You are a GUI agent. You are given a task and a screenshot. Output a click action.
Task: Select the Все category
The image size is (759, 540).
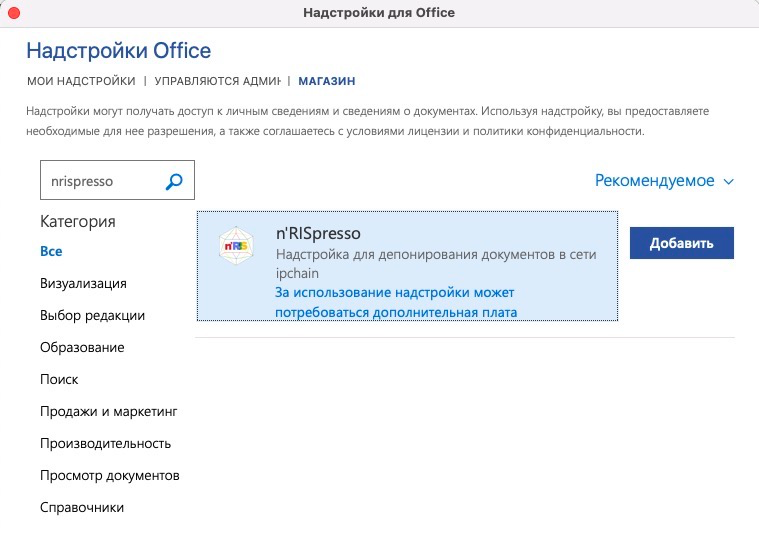51,251
